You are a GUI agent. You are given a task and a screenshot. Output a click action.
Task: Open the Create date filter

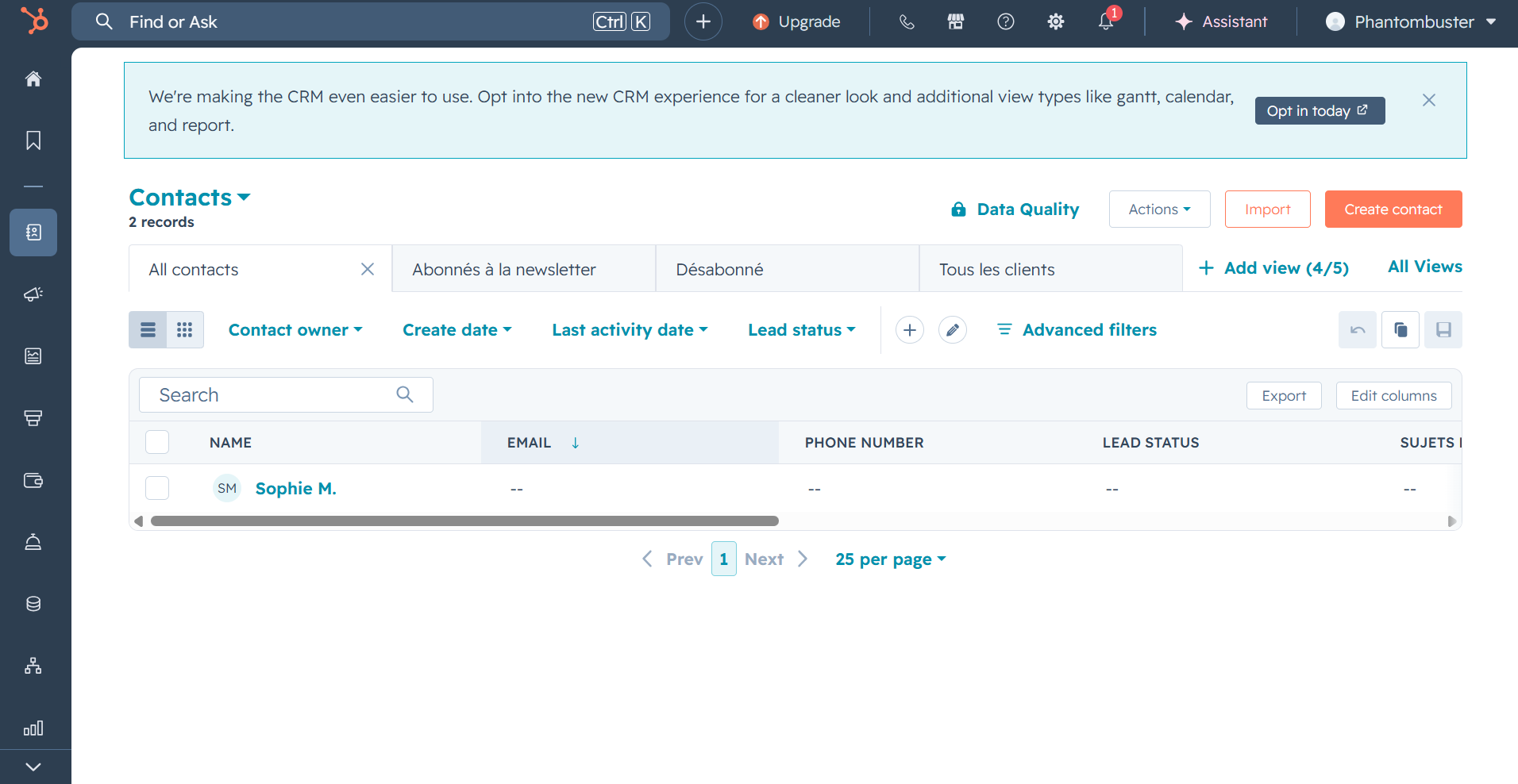click(457, 330)
